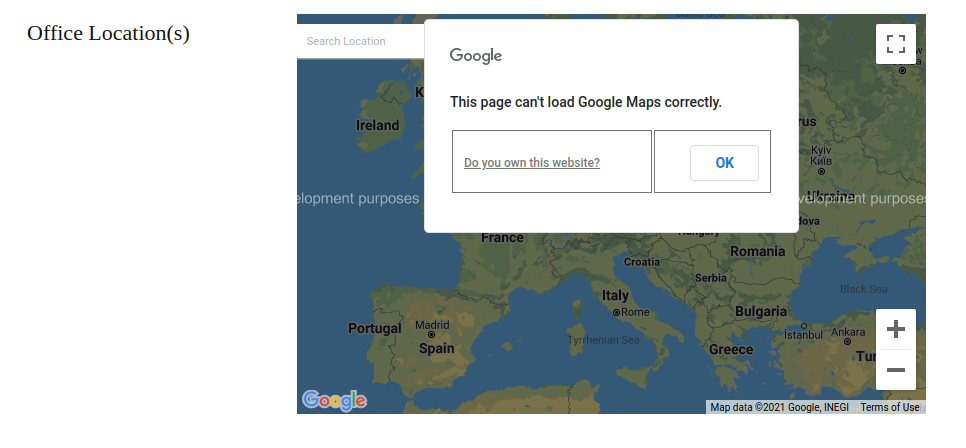Click the Ireland label on the map
Image resolution: width=966 pixels, height=448 pixels.
[x=377, y=126]
